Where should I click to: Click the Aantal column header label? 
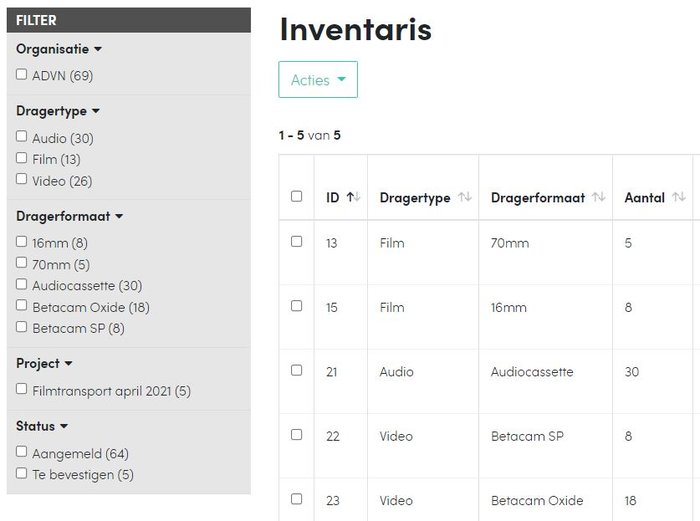[x=645, y=198]
